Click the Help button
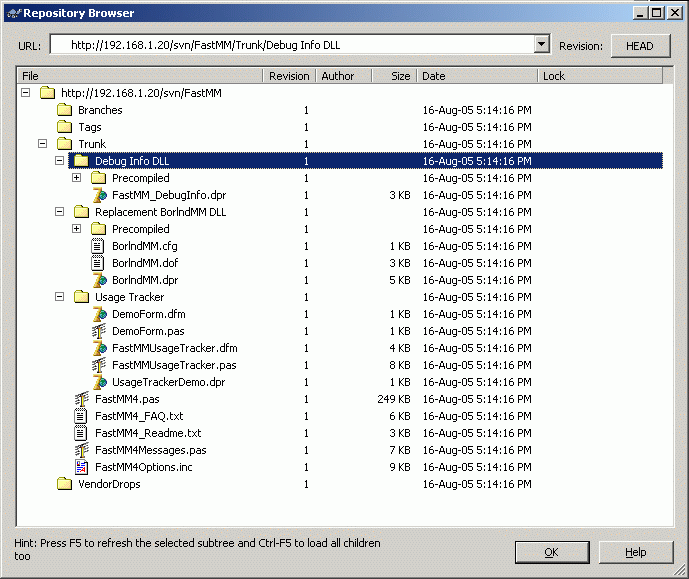 pos(635,552)
